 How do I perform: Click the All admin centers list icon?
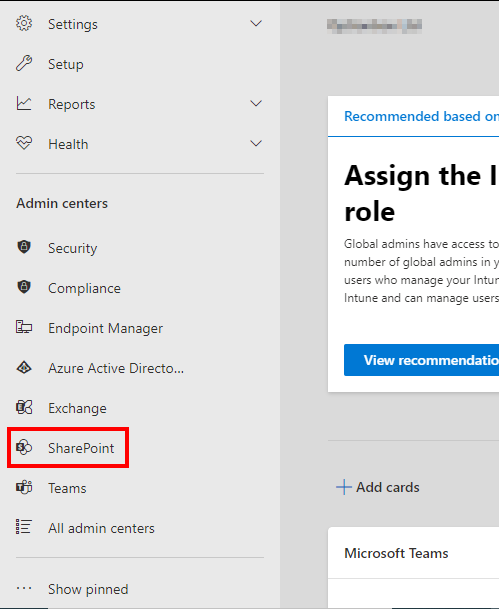[x=24, y=527]
